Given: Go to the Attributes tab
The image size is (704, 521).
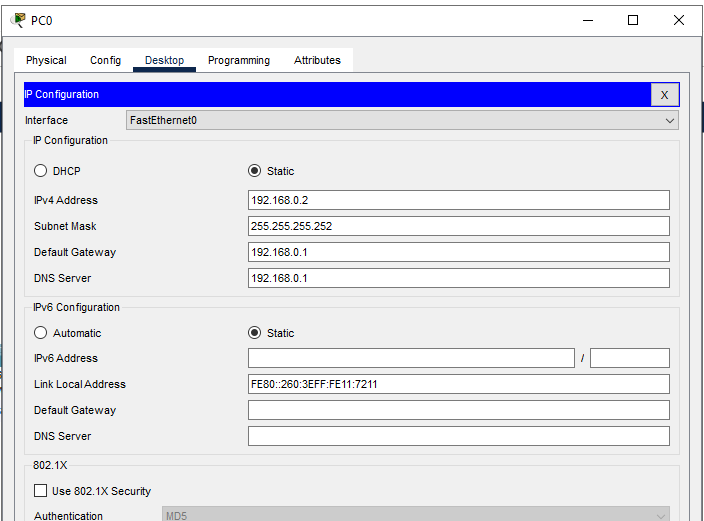Looking at the screenshot, I should [x=317, y=60].
